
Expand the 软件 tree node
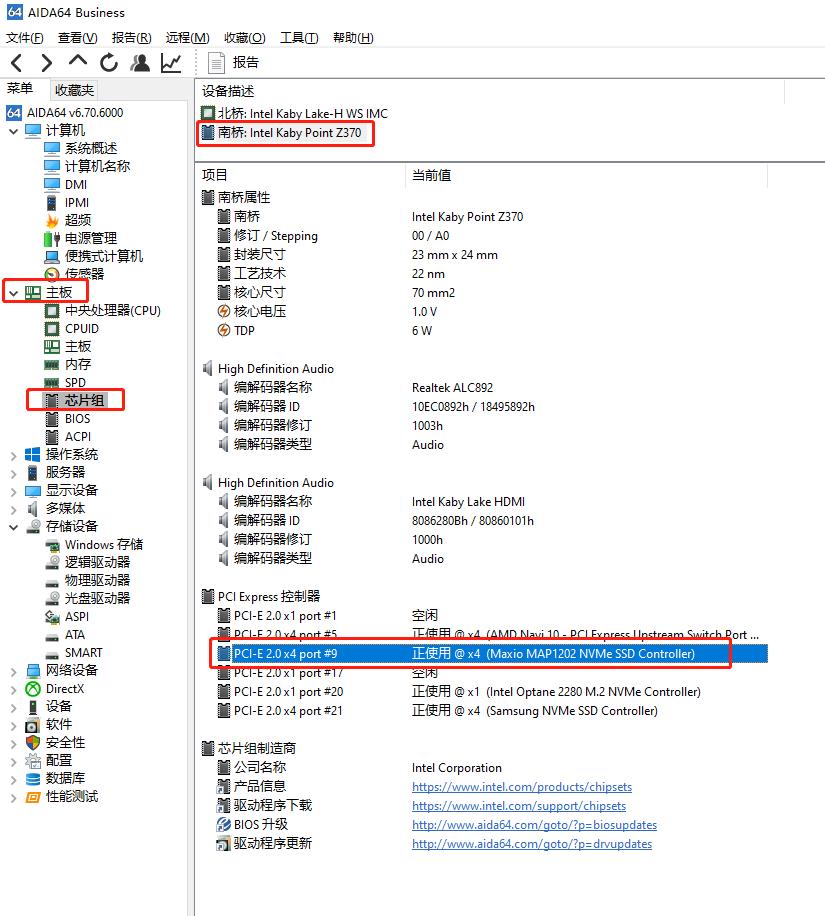[13, 726]
